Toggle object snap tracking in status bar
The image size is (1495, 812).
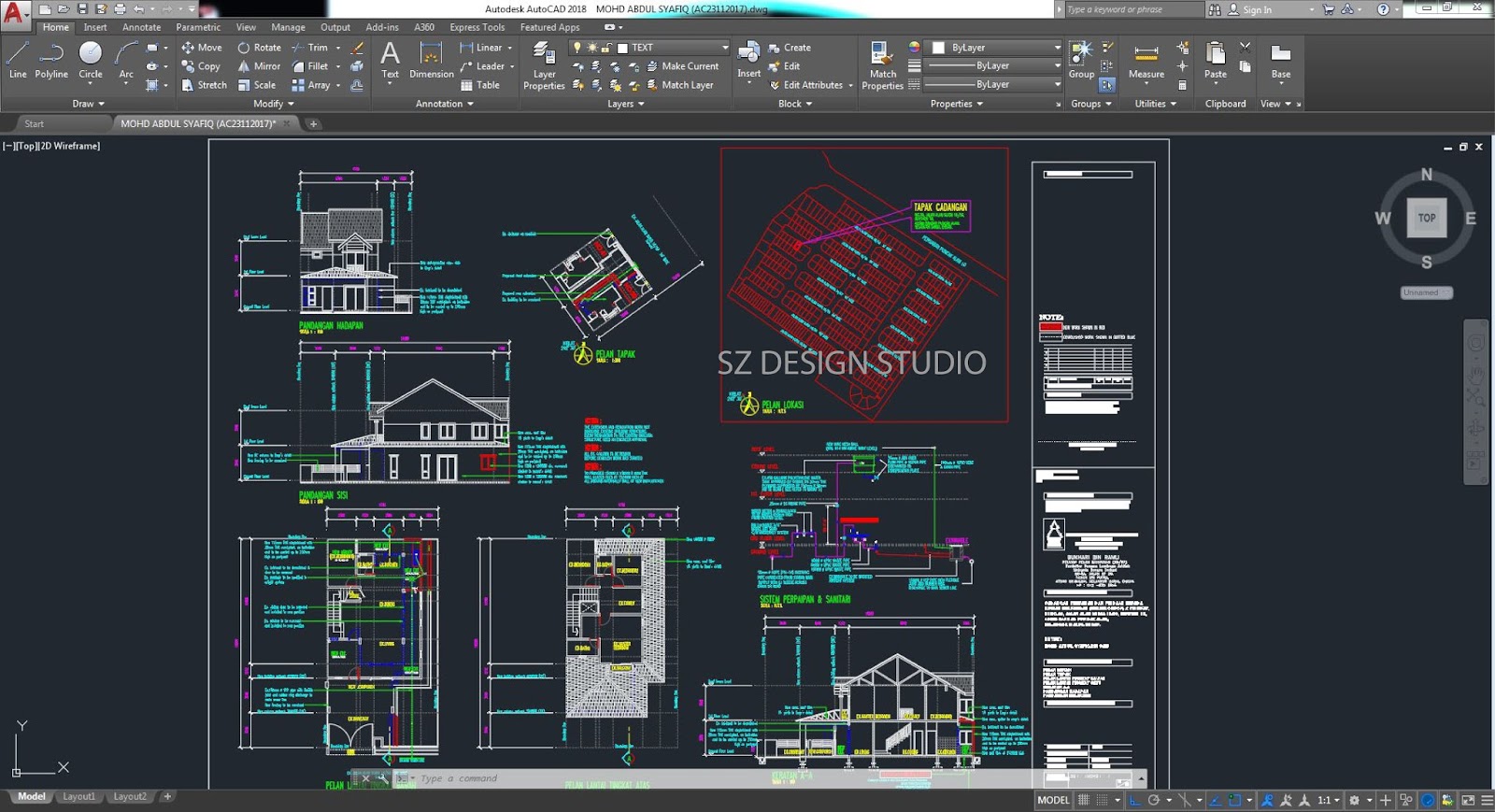click(x=1216, y=800)
